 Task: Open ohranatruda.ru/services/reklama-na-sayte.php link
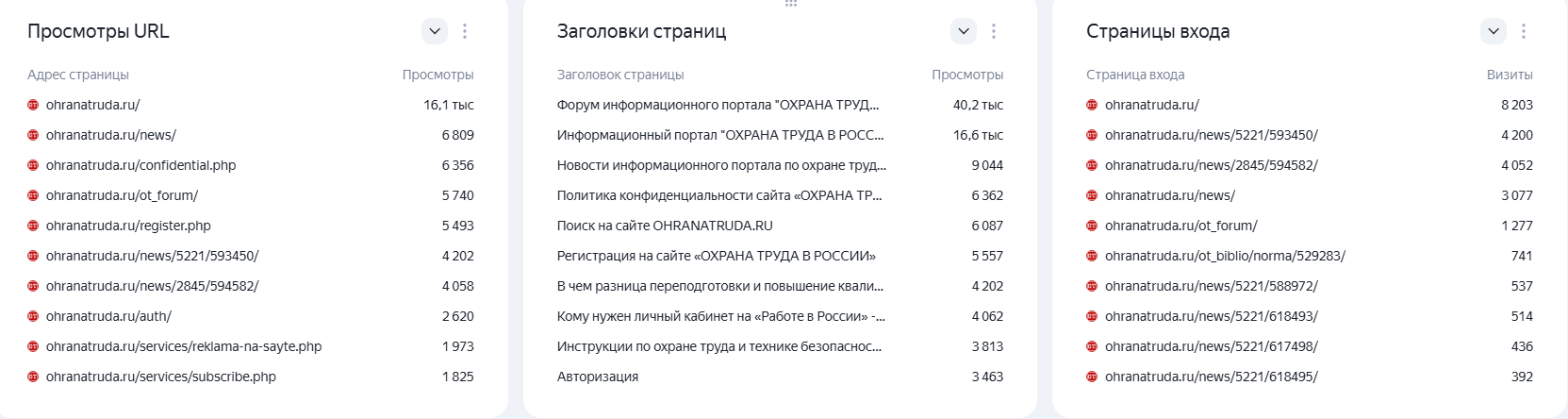coord(184,346)
